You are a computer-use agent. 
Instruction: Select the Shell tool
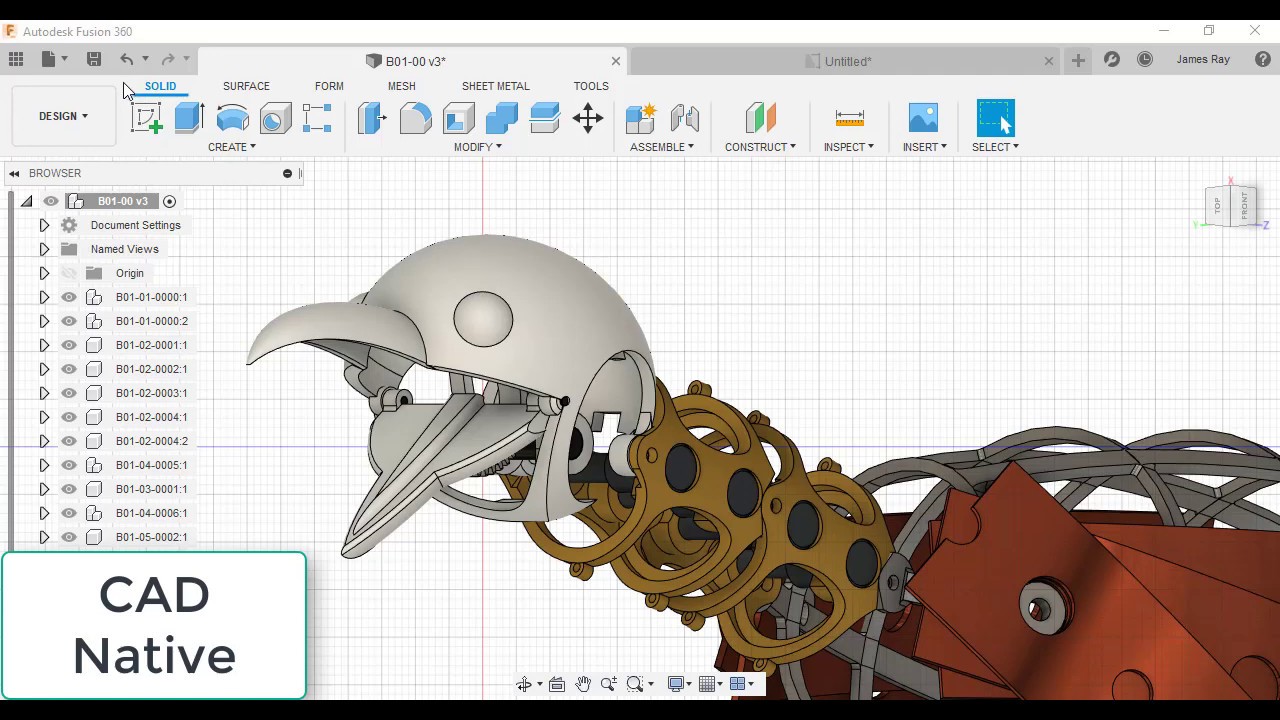point(458,118)
